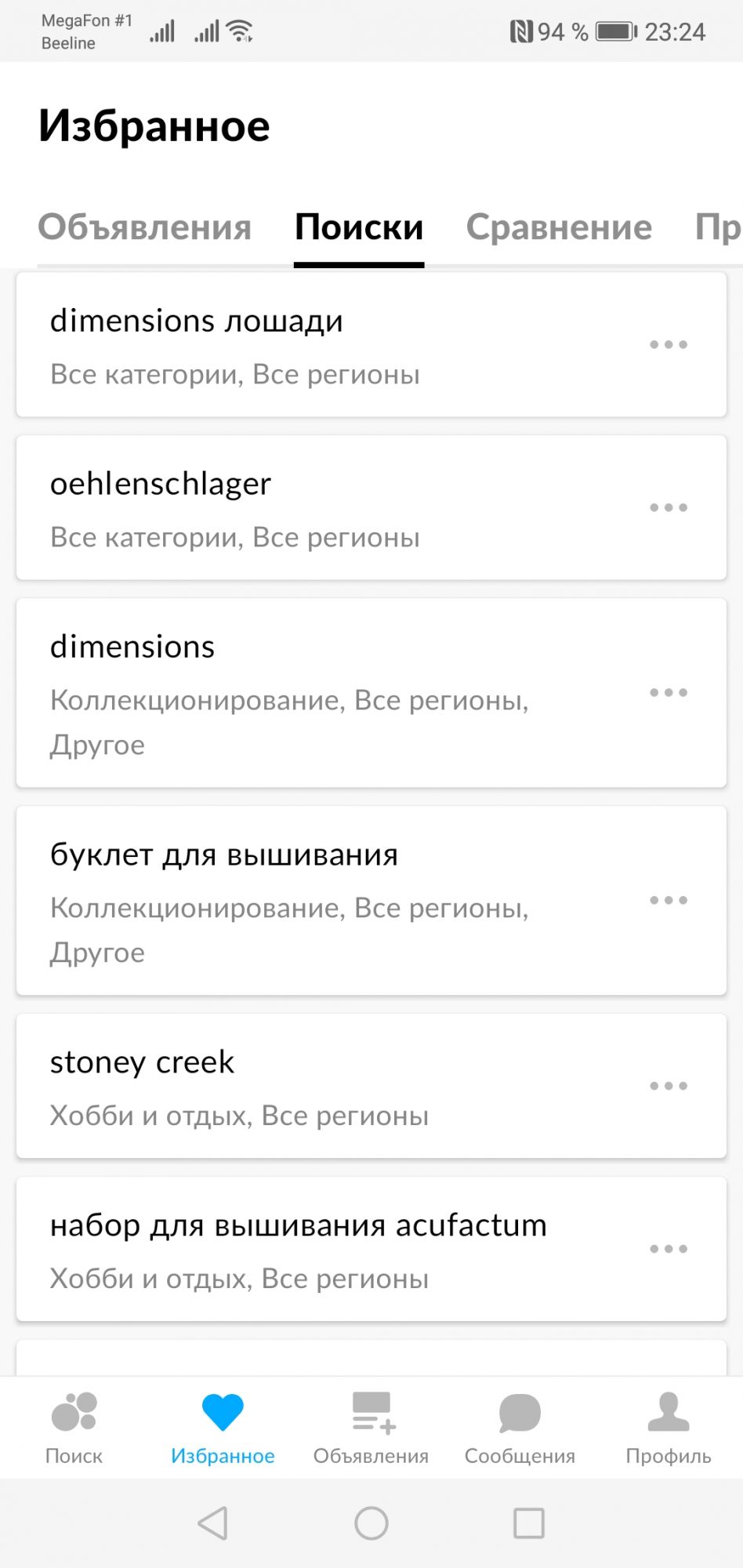
Task: Show more options for 'буклет для вышивания'
Action: (669, 900)
